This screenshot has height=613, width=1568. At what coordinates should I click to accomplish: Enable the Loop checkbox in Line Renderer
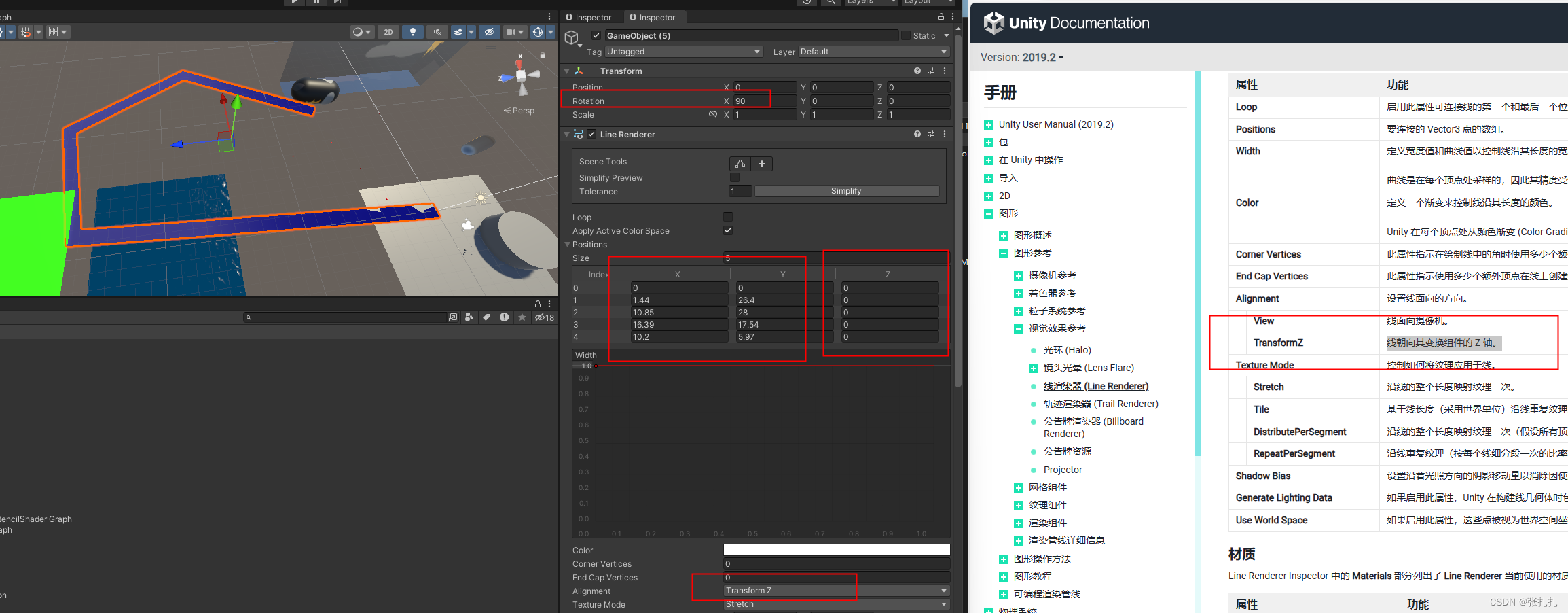pyautogui.click(x=727, y=217)
